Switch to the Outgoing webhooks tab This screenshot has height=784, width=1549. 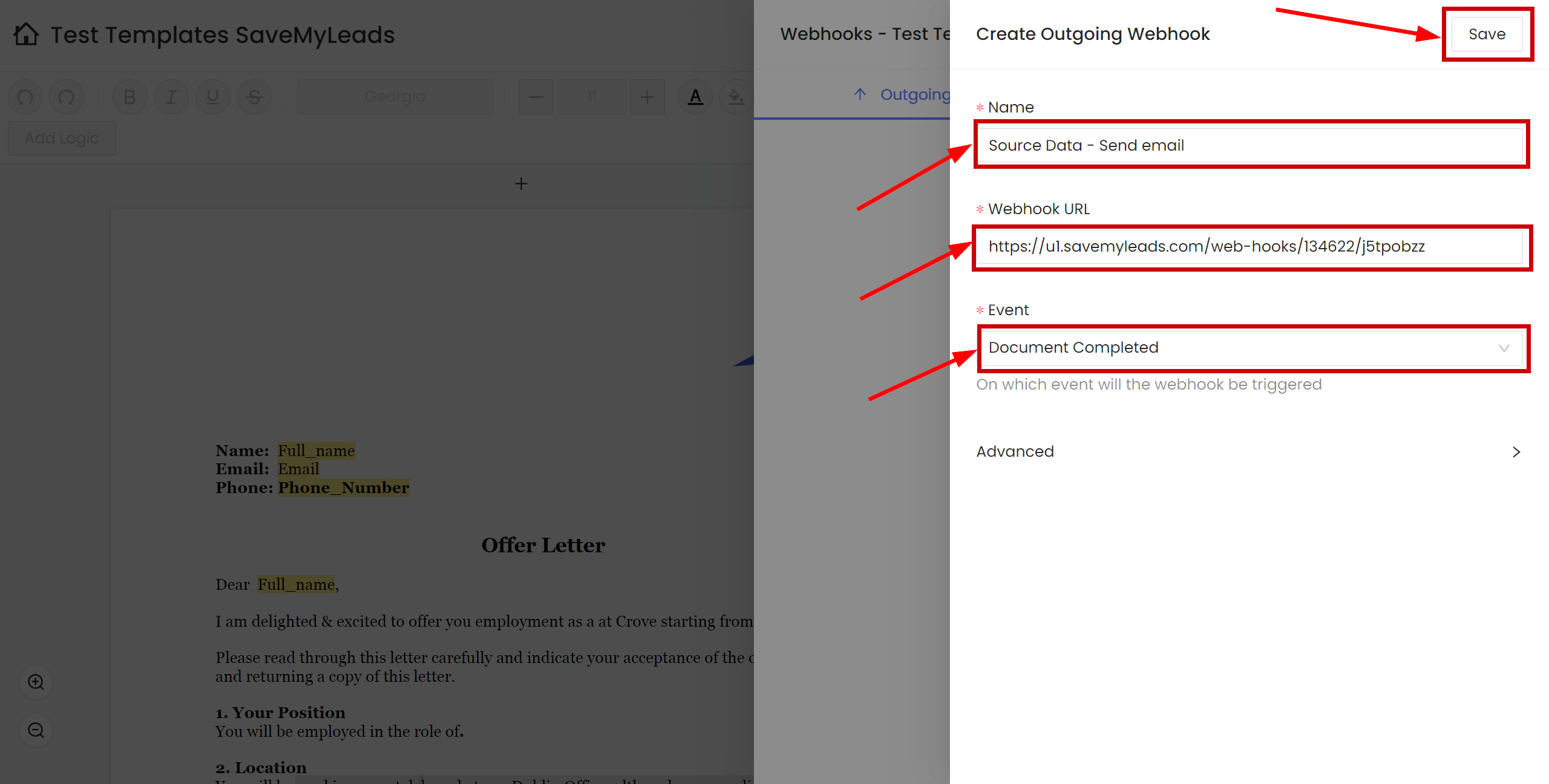(902, 94)
